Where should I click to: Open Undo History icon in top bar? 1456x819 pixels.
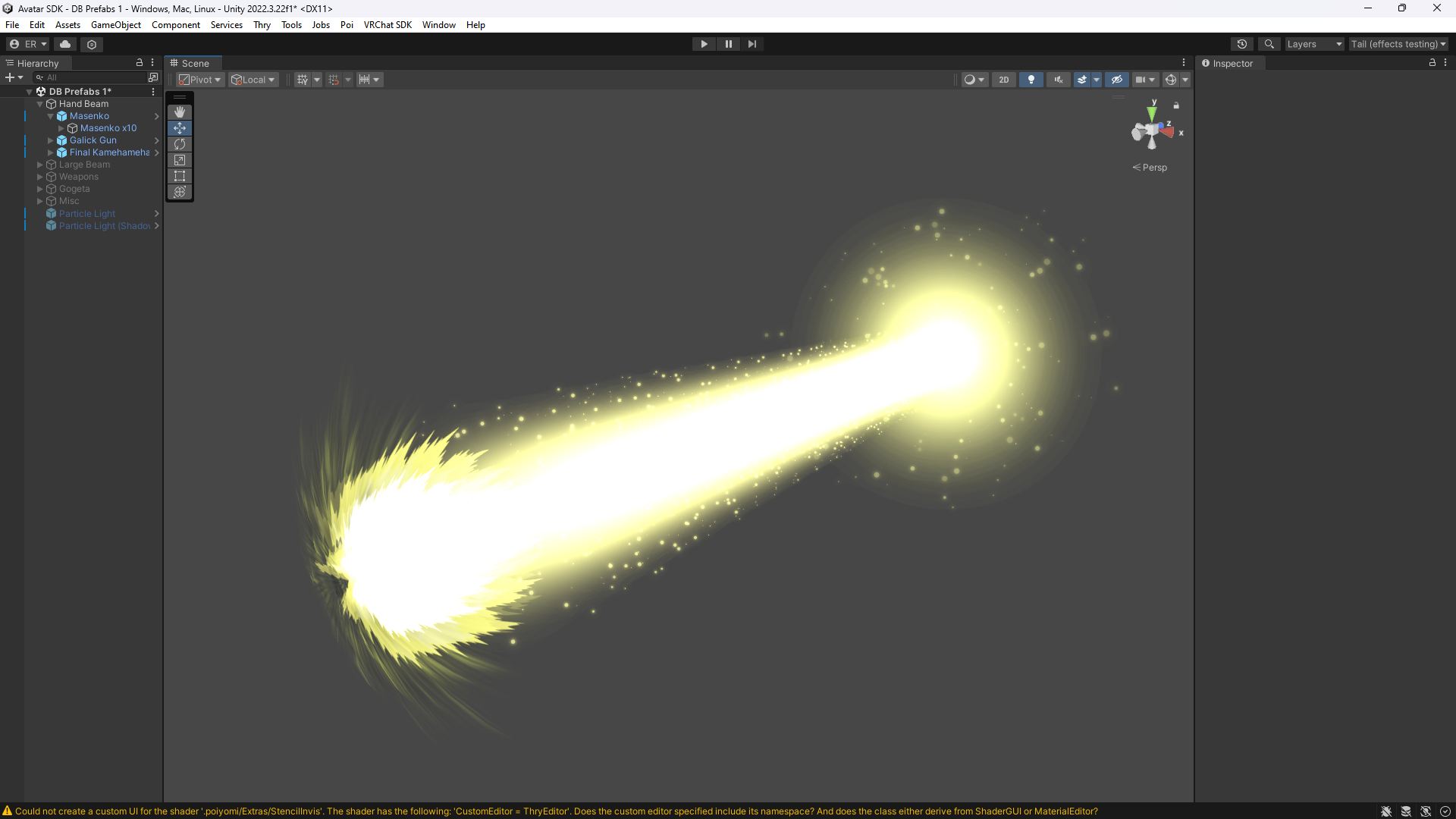[1241, 44]
